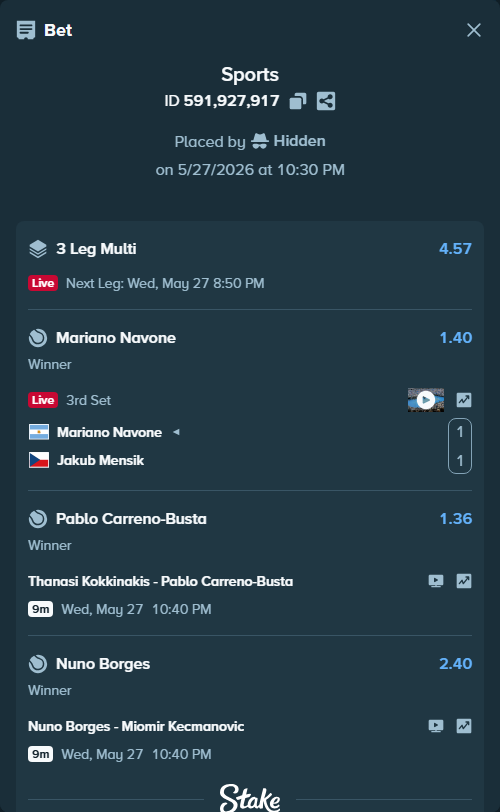The height and width of the screenshot is (812, 500).
Task: Share the bet via share icon
Action: (x=326, y=101)
